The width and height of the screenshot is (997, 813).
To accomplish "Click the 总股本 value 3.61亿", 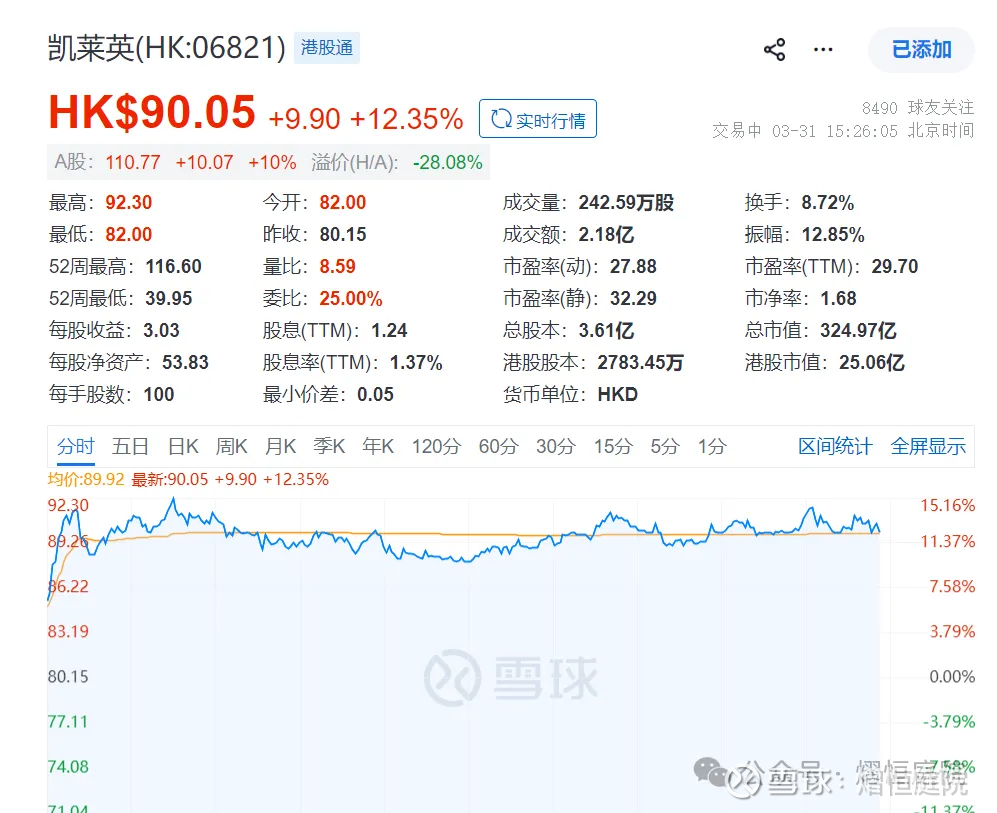I will click(x=606, y=331).
